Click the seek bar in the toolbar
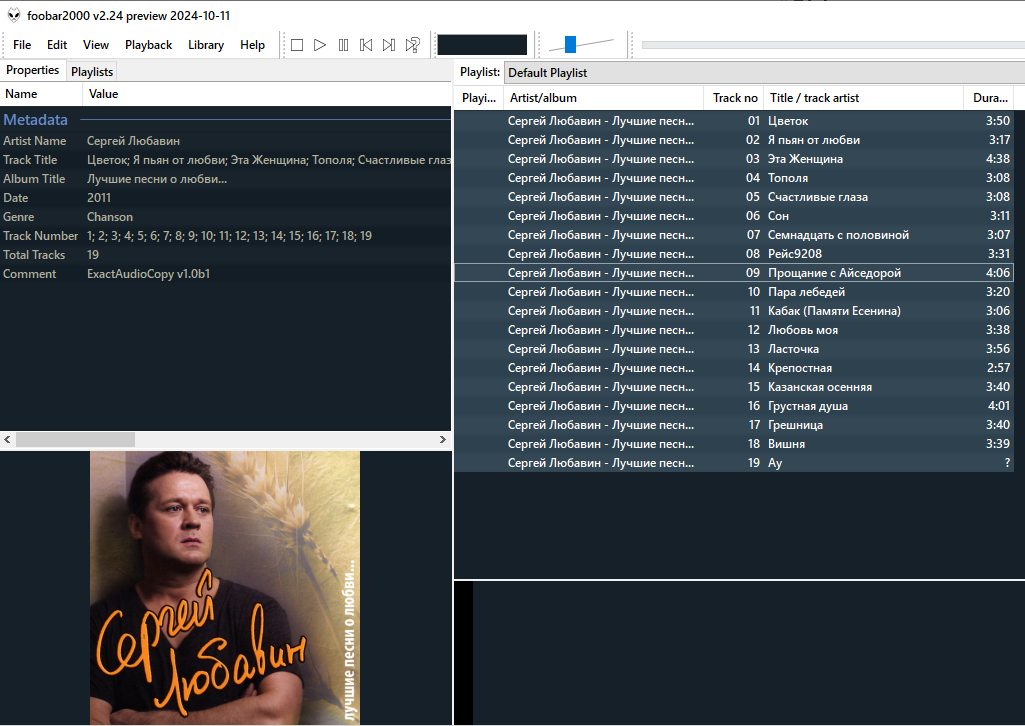This screenshot has width=1025, height=726. (x=830, y=45)
